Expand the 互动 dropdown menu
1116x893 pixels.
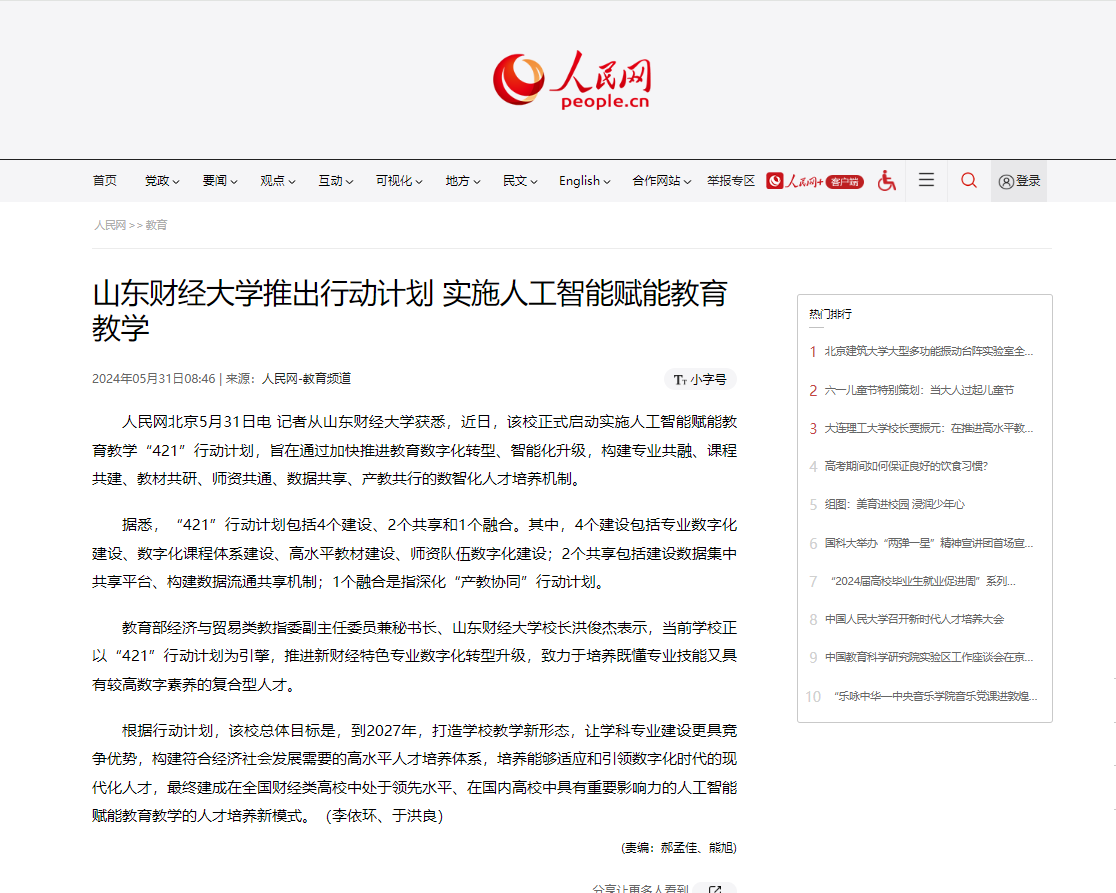click(x=335, y=181)
